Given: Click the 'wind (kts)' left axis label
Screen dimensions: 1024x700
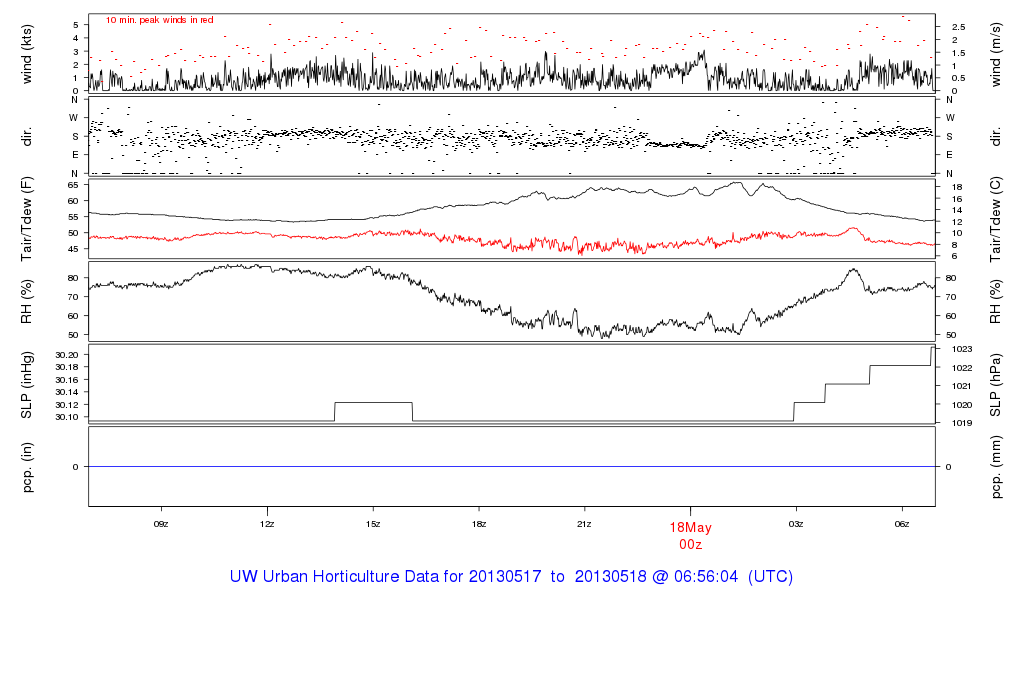Looking at the screenshot, I should click(27, 54).
